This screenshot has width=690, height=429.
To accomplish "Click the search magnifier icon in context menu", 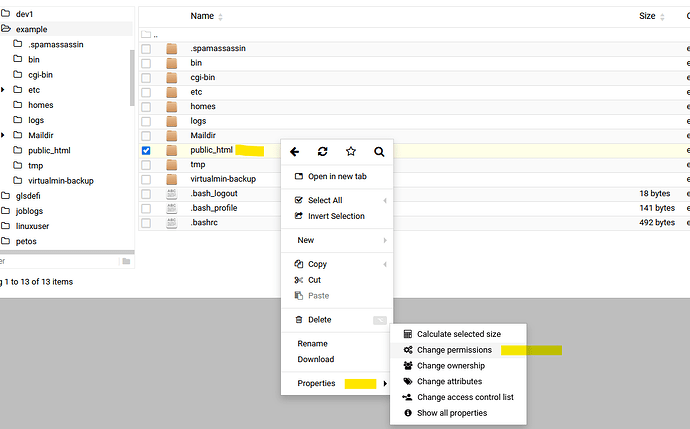I will (x=379, y=152).
